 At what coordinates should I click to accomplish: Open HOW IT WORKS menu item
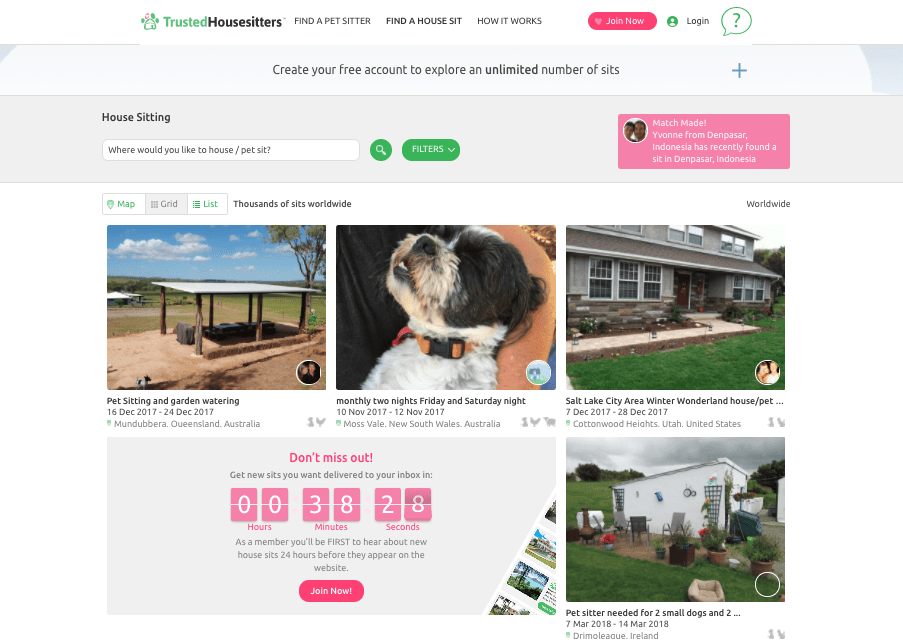[509, 21]
